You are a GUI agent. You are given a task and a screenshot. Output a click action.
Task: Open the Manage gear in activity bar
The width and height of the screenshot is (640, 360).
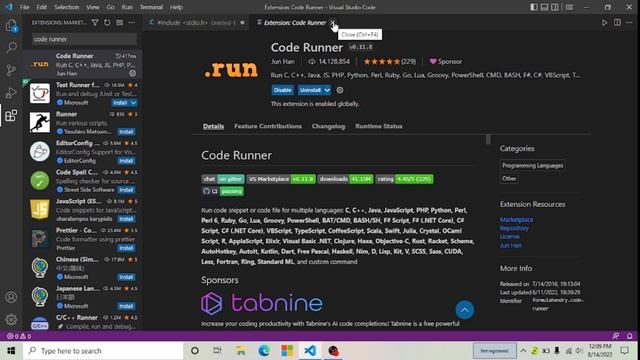(11, 319)
